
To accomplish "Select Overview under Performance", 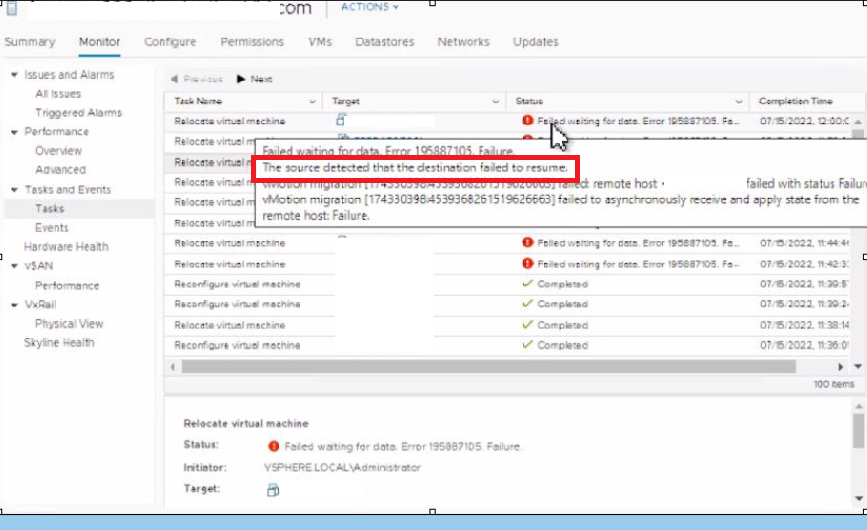I will [x=59, y=151].
